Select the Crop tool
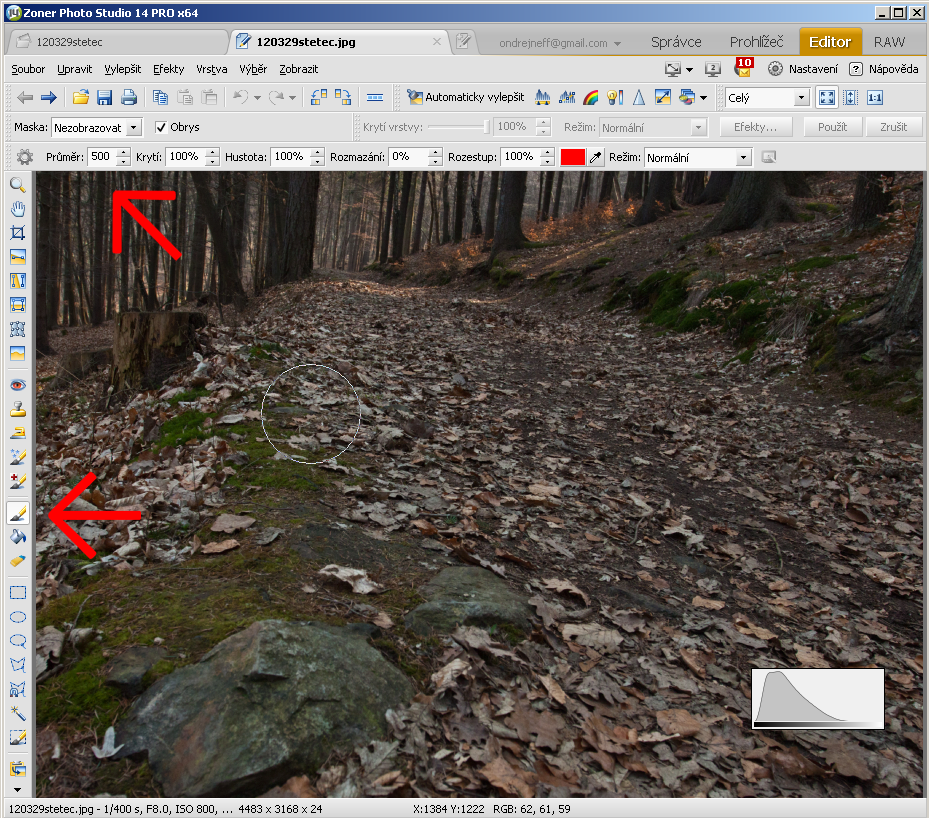929x818 pixels. pyautogui.click(x=17, y=232)
